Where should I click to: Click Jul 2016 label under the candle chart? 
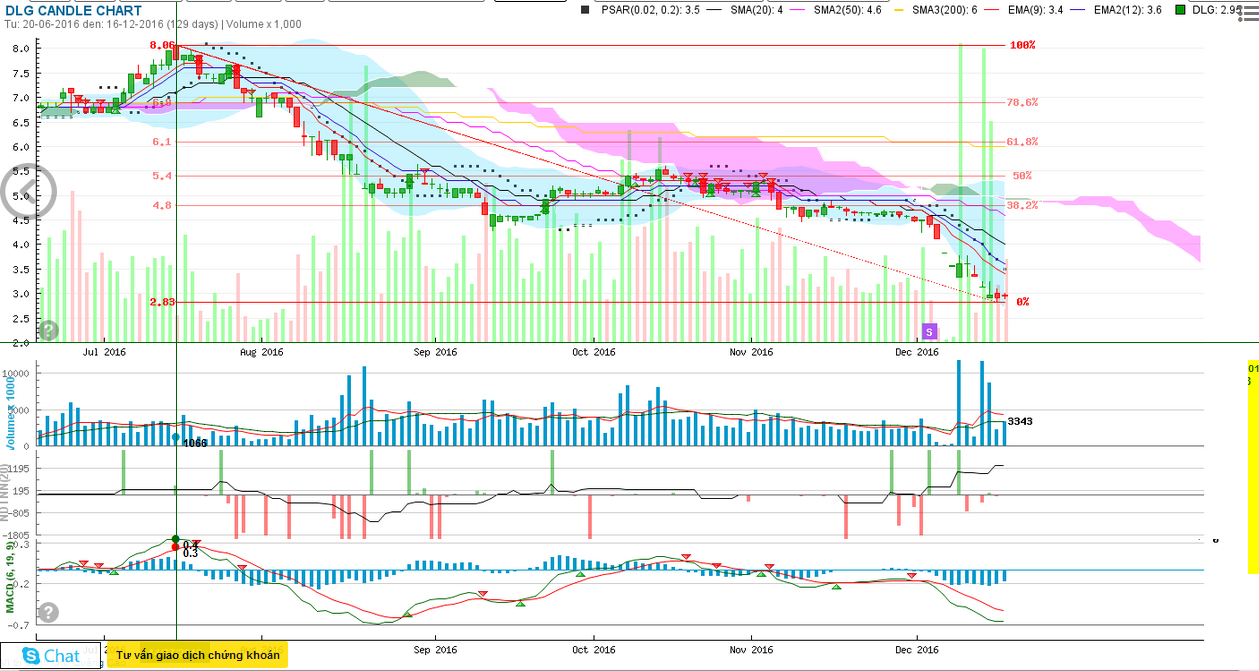point(104,352)
